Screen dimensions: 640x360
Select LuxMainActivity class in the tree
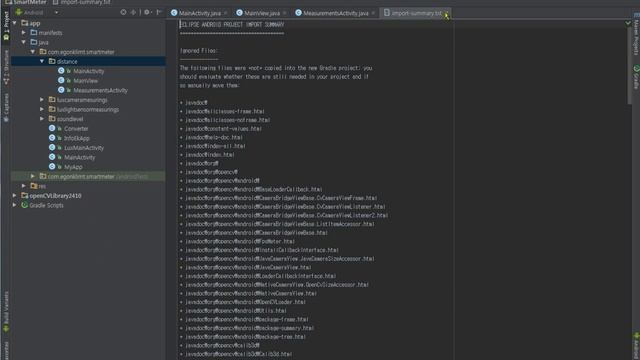tap(84, 148)
